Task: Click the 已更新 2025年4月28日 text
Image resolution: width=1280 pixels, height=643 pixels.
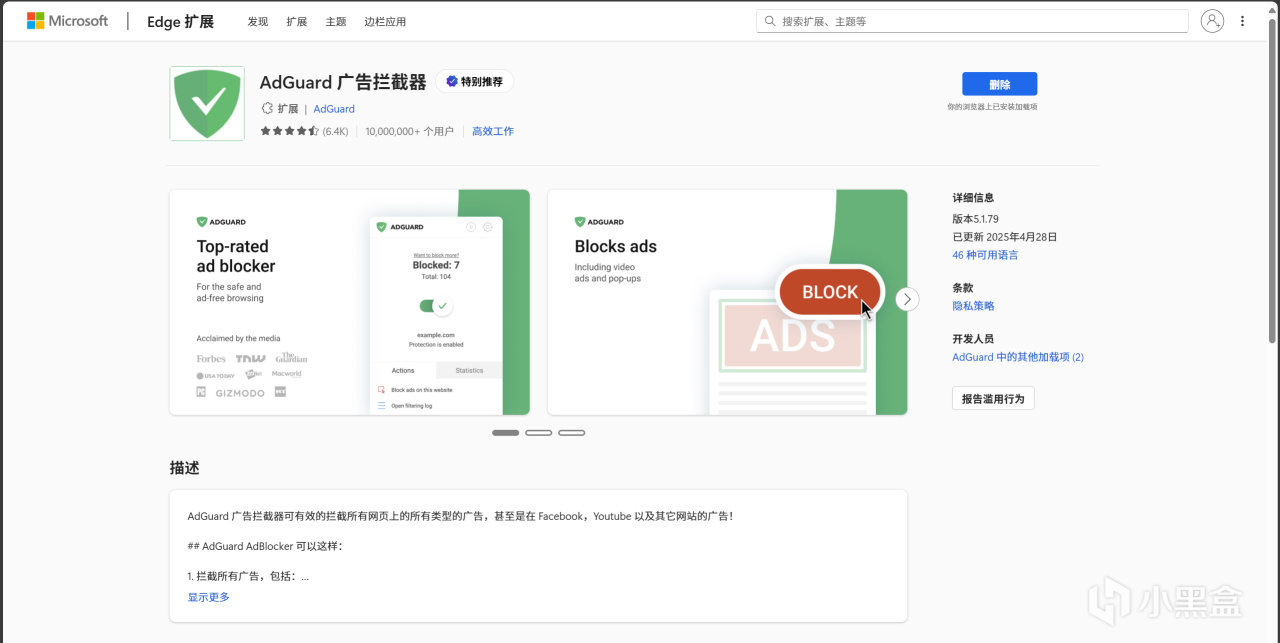Action: click(x=1005, y=237)
